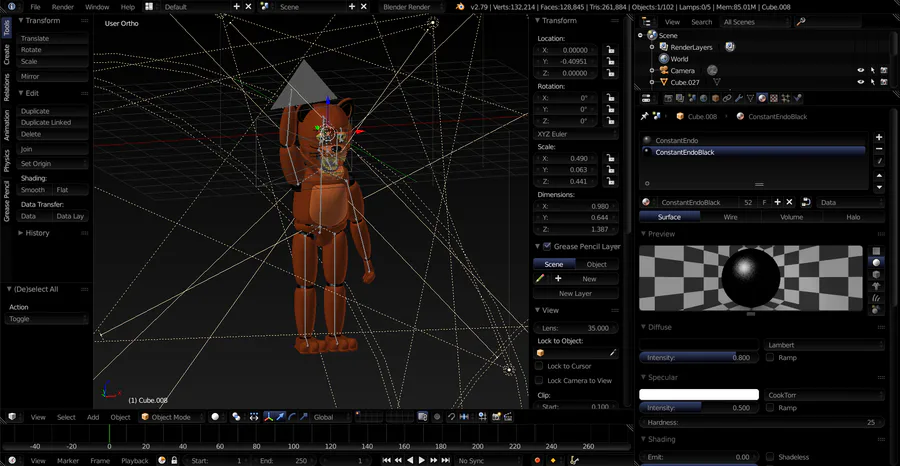Open the World properties tab icon

coord(704,99)
